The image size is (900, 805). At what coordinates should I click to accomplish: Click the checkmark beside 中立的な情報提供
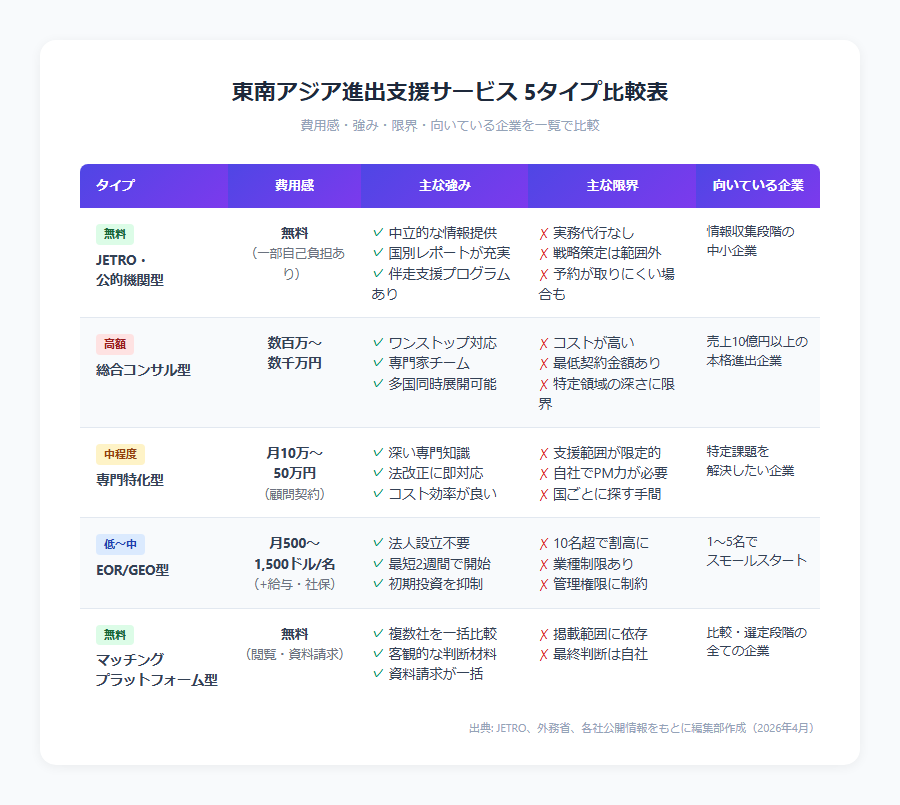point(375,232)
